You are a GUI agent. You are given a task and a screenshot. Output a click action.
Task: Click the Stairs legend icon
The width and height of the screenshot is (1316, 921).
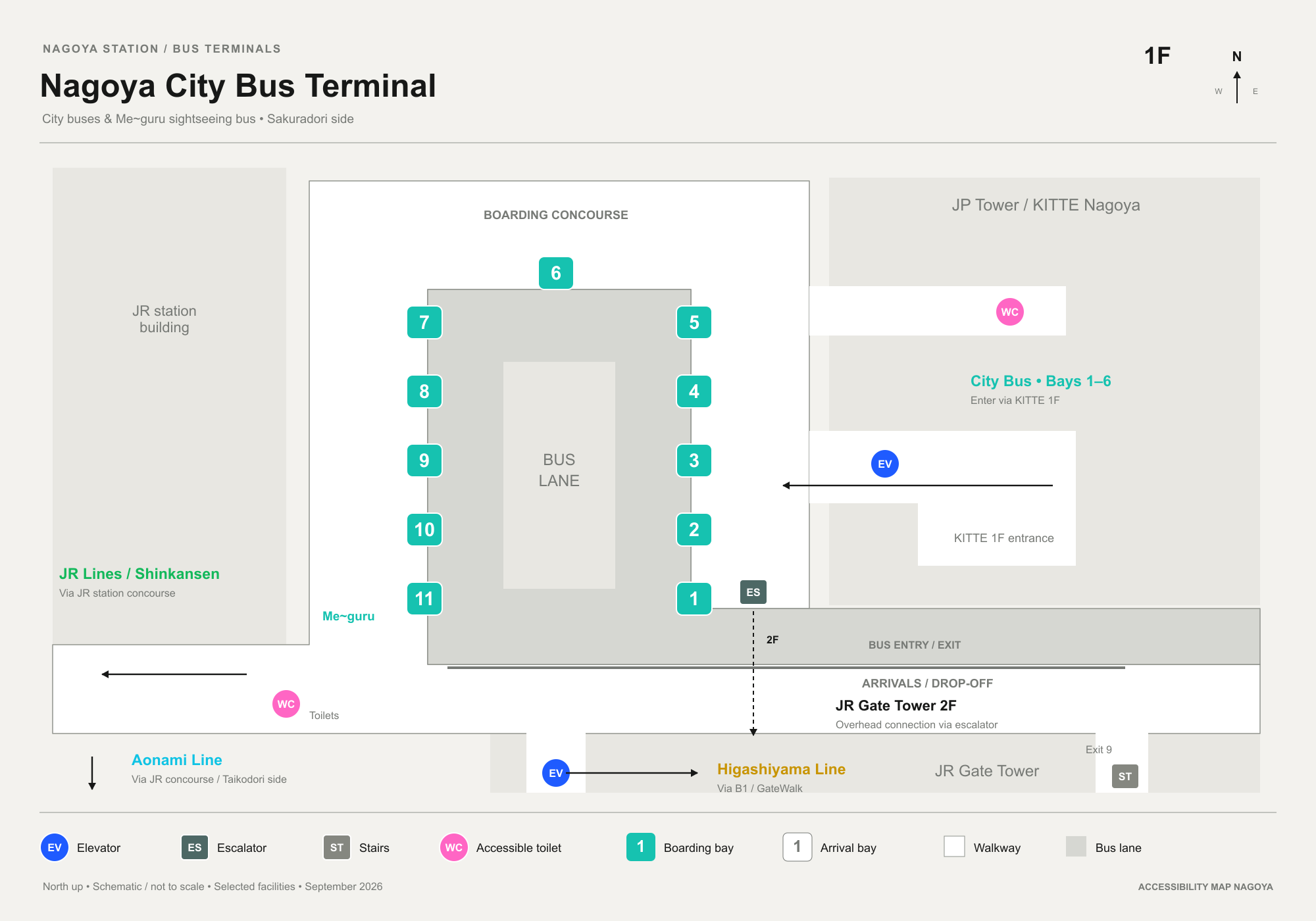337,847
